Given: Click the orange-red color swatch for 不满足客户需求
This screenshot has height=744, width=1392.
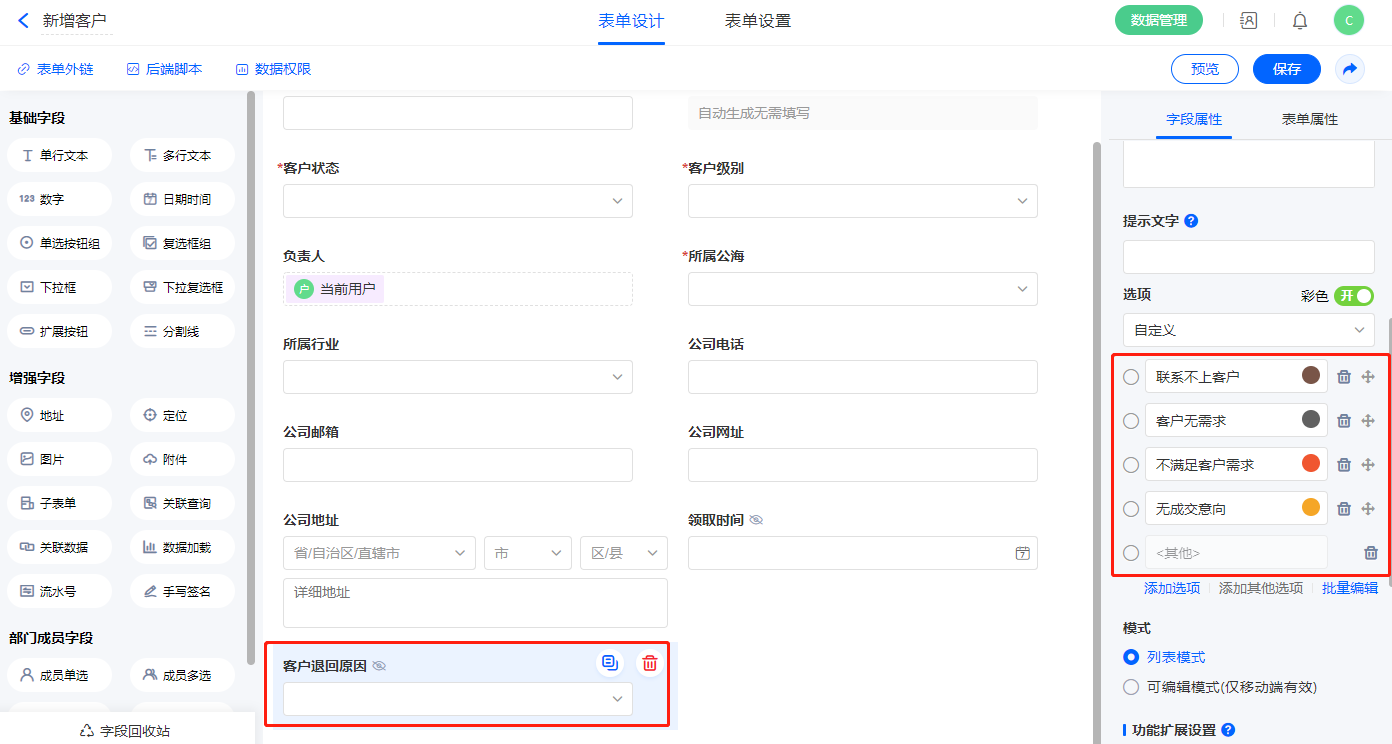Looking at the screenshot, I should click(x=1310, y=464).
